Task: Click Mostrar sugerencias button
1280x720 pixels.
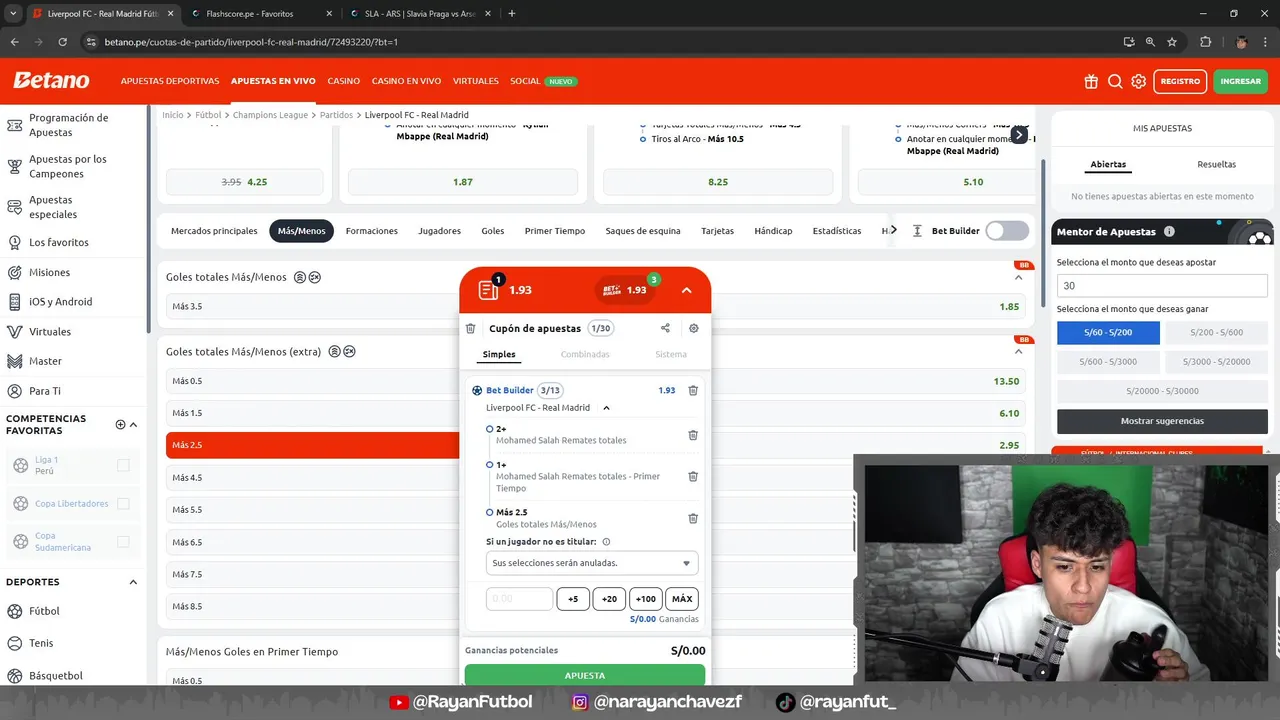Action: (x=1162, y=421)
